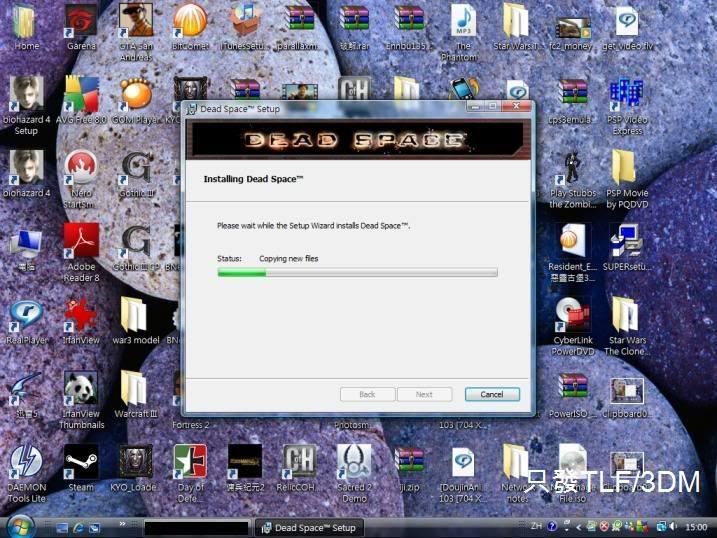Viewport: 717px width, 538px height.
Task: Open Adobe Reader 8 desktop icon
Action: [x=81, y=242]
